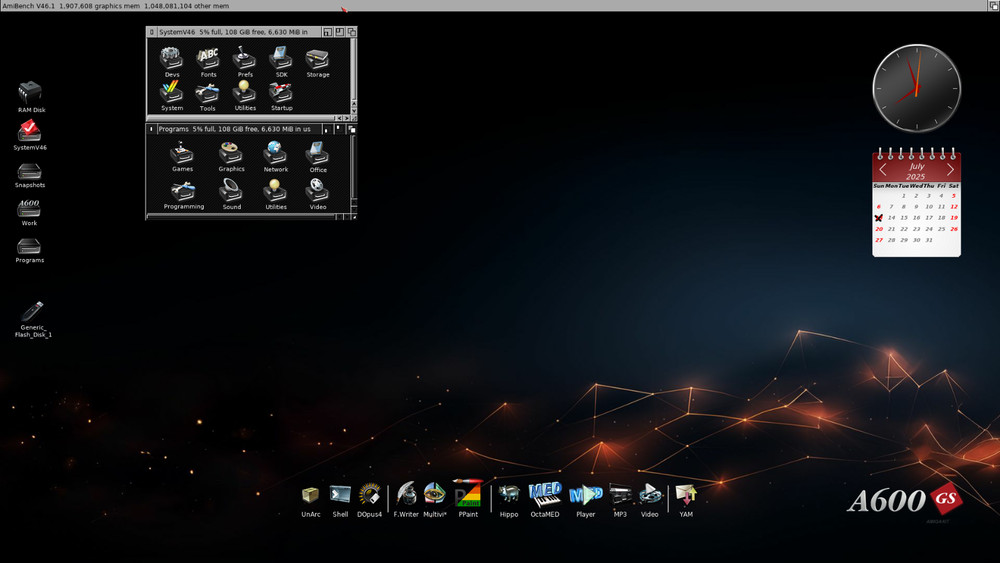Click the analog clock widget
The height and width of the screenshot is (563, 1000).
916,88
